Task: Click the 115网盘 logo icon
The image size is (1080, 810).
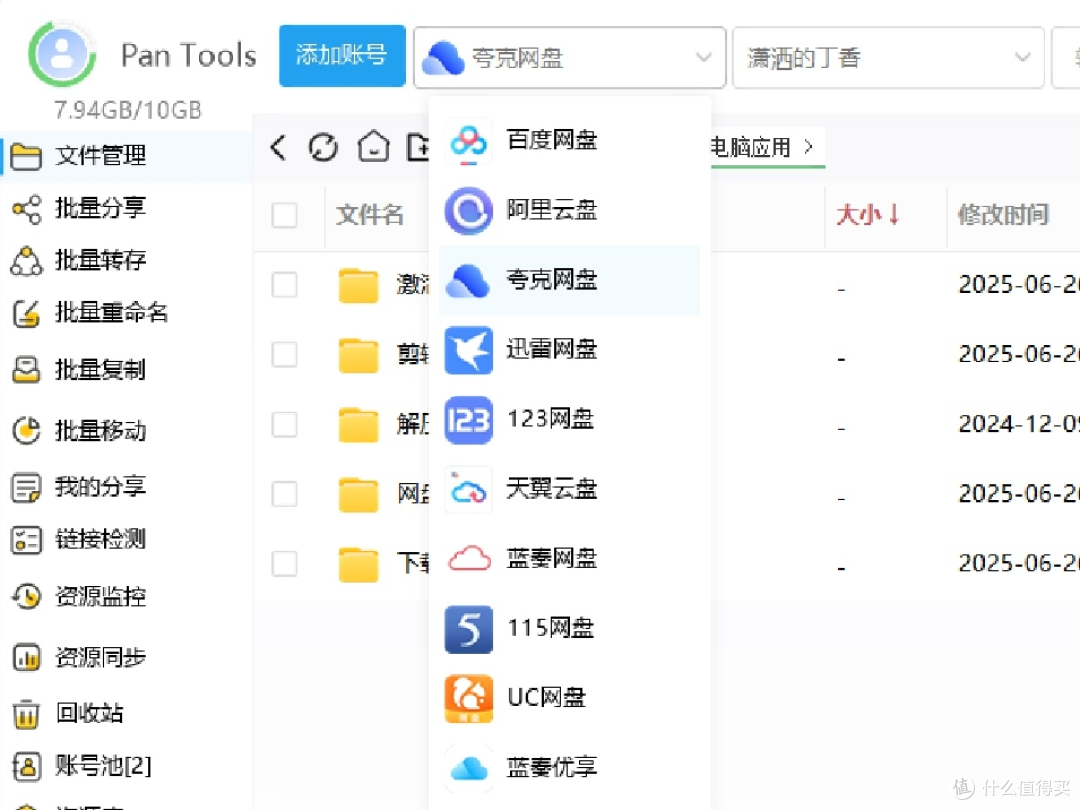Action: tap(468, 630)
